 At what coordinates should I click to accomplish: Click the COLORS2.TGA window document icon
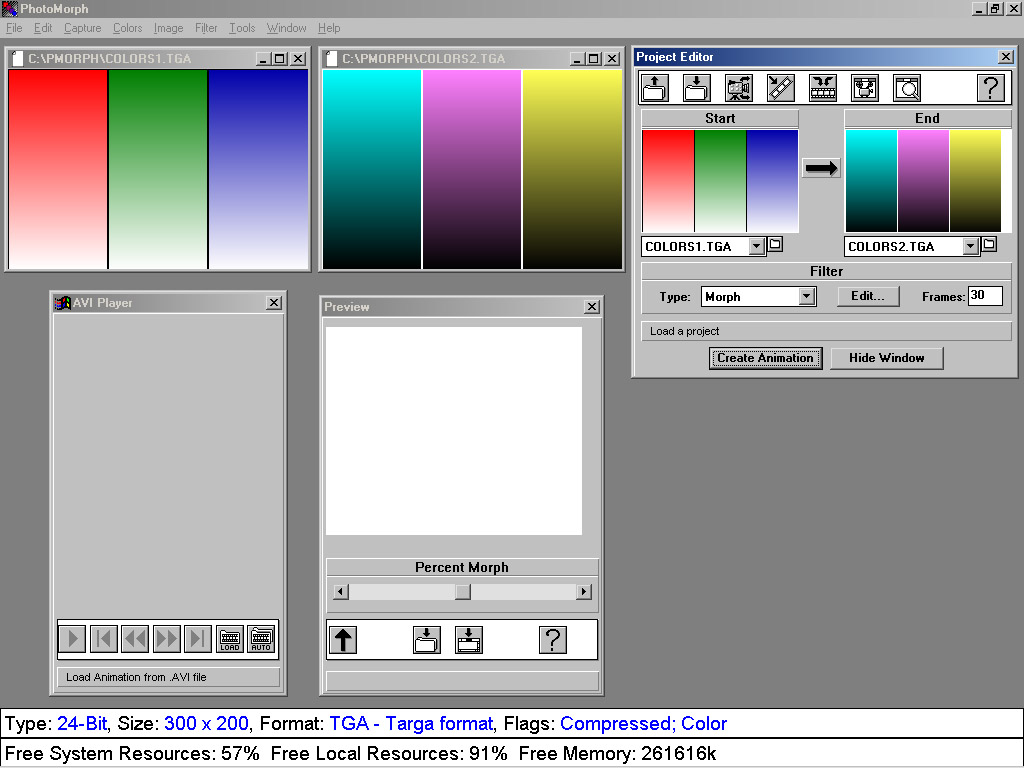point(332,59)
